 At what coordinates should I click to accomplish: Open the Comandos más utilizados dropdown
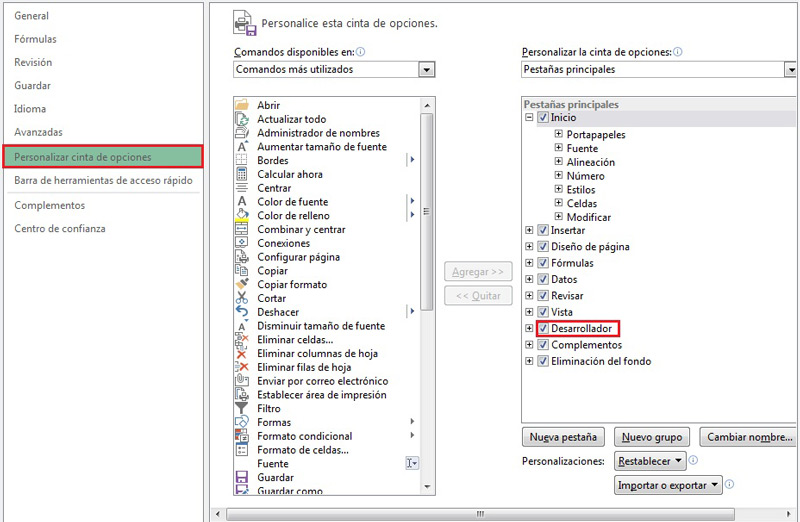427,69
